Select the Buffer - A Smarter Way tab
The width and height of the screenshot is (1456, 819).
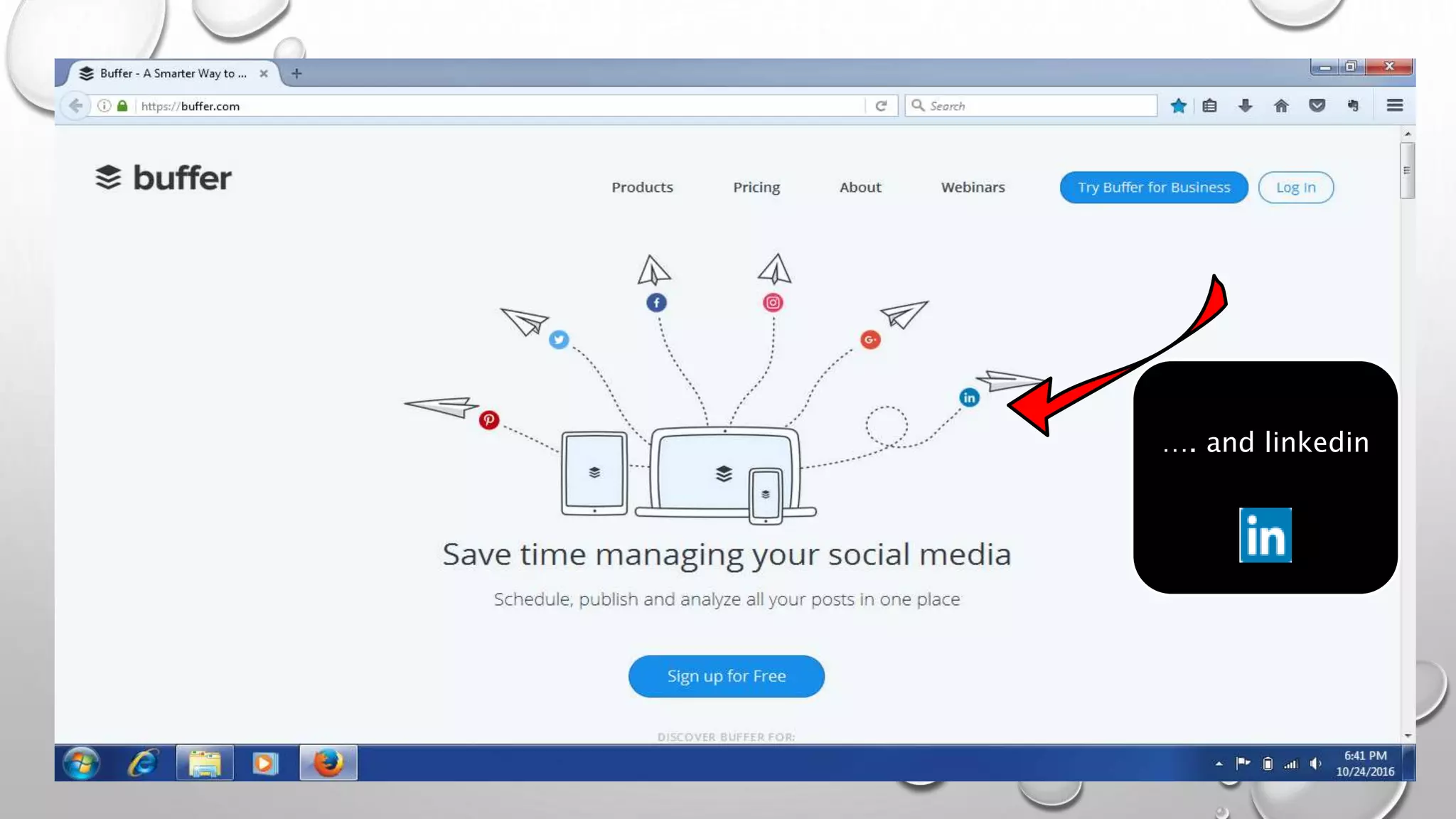coord(173,73)
